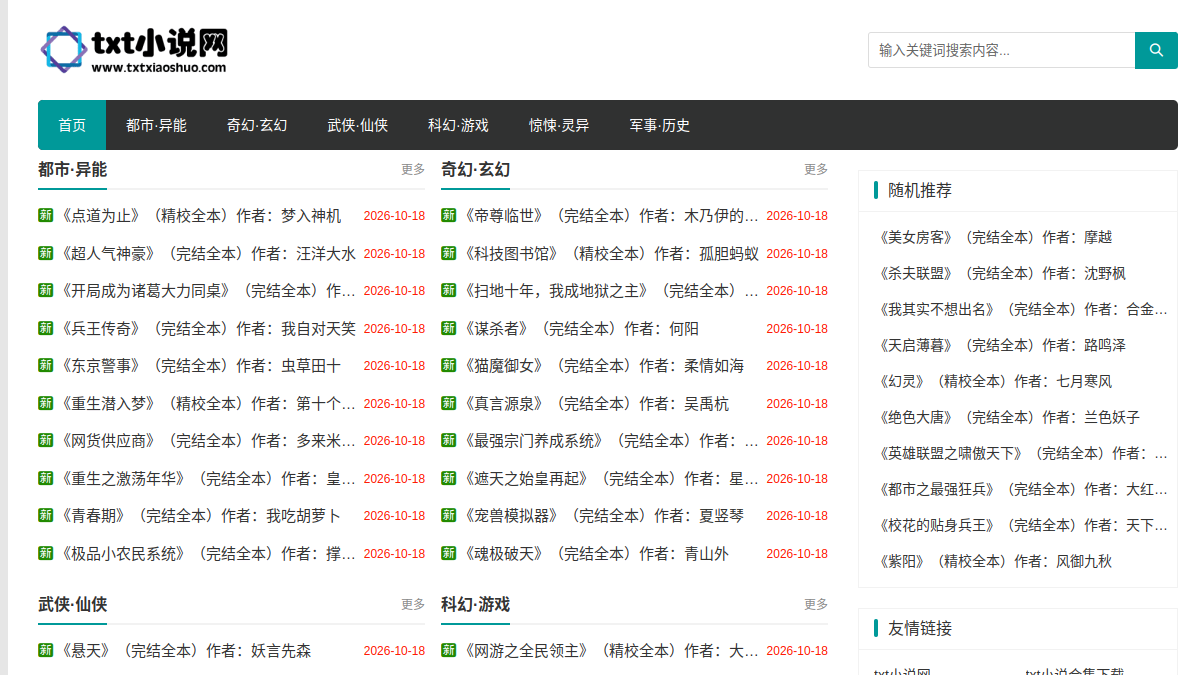
Task: Click the 新 badge beside 《点道为止》
Action: (45, 215)
